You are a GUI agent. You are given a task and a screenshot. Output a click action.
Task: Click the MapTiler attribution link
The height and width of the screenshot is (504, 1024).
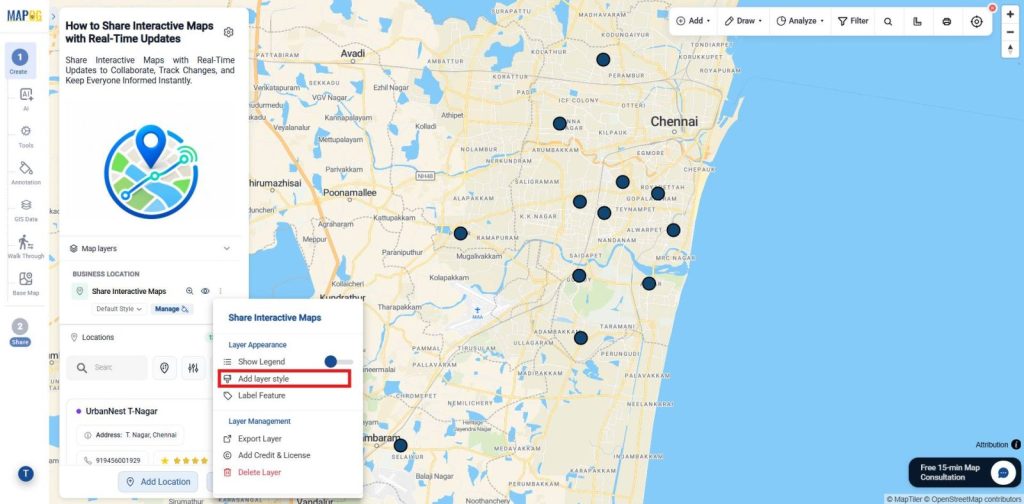point(904,499)
